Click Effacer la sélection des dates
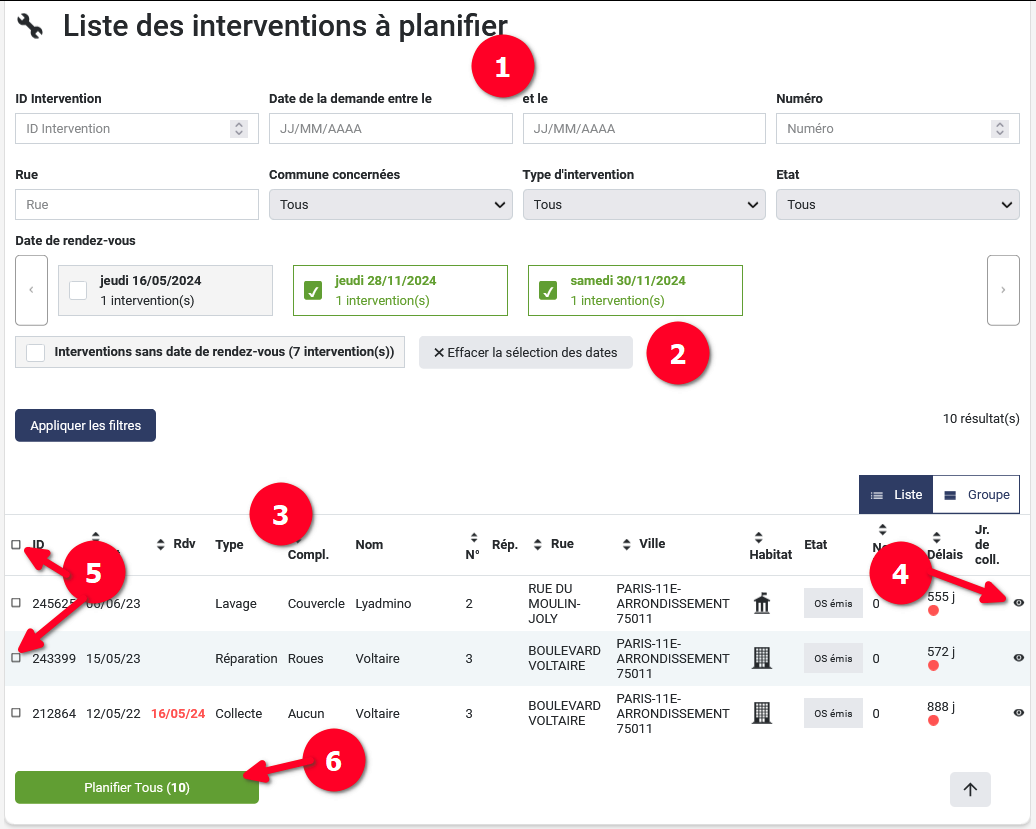The image size is (1036, 829). click(525, 352)
